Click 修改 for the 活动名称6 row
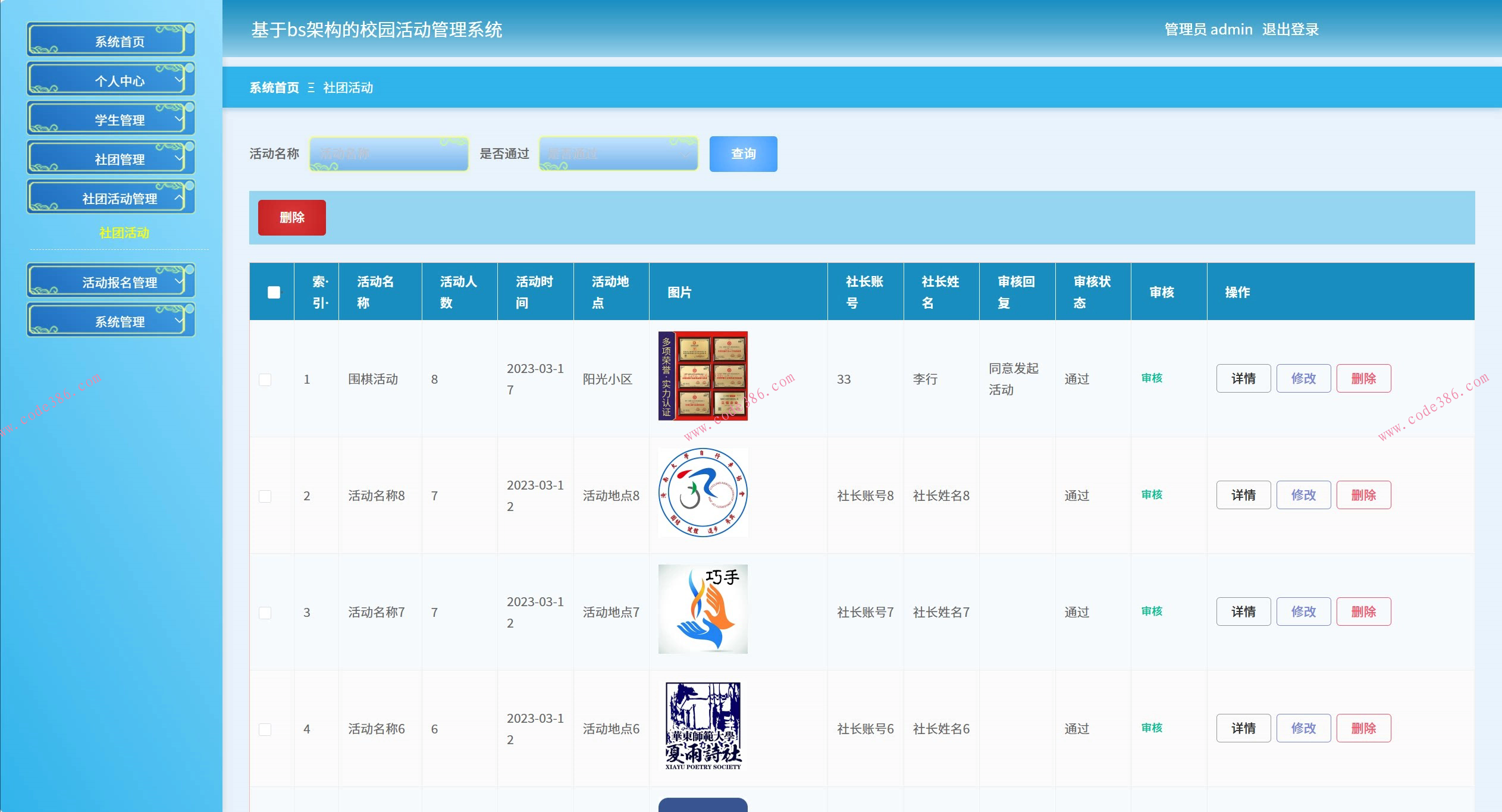This screenshot has width=1502, height=812. click(x=1303, y=728)
